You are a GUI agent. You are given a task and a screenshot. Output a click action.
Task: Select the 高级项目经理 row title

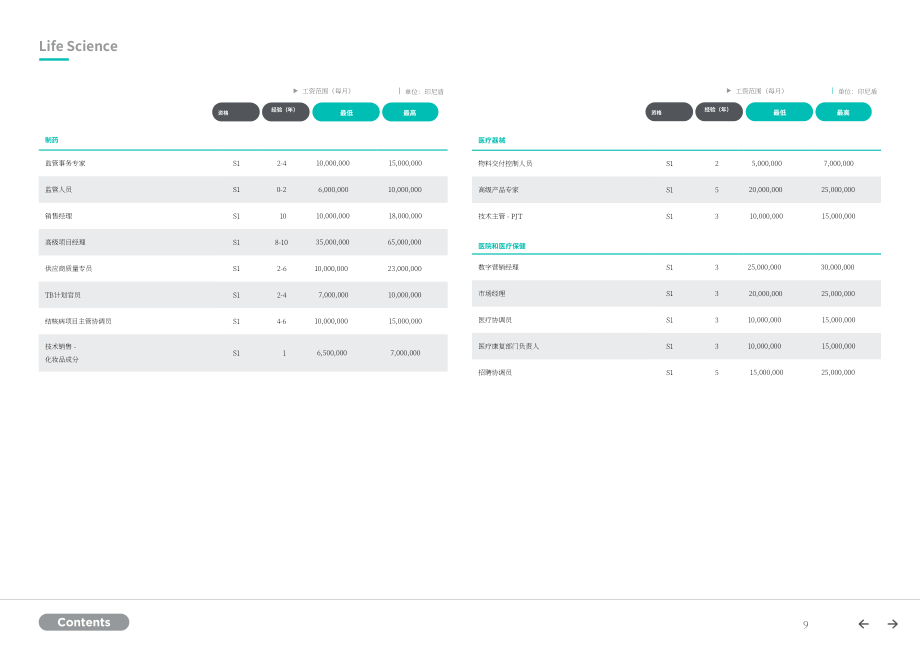click(x=65, y=242)
